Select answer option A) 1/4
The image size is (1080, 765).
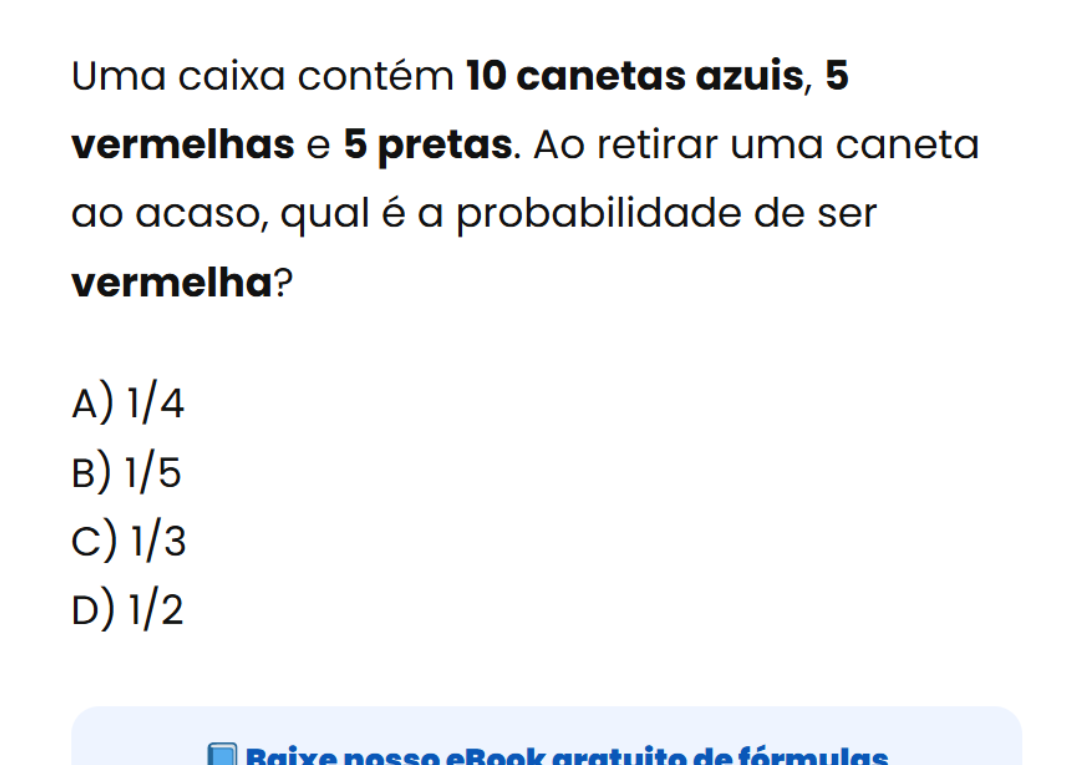point(128,403)
